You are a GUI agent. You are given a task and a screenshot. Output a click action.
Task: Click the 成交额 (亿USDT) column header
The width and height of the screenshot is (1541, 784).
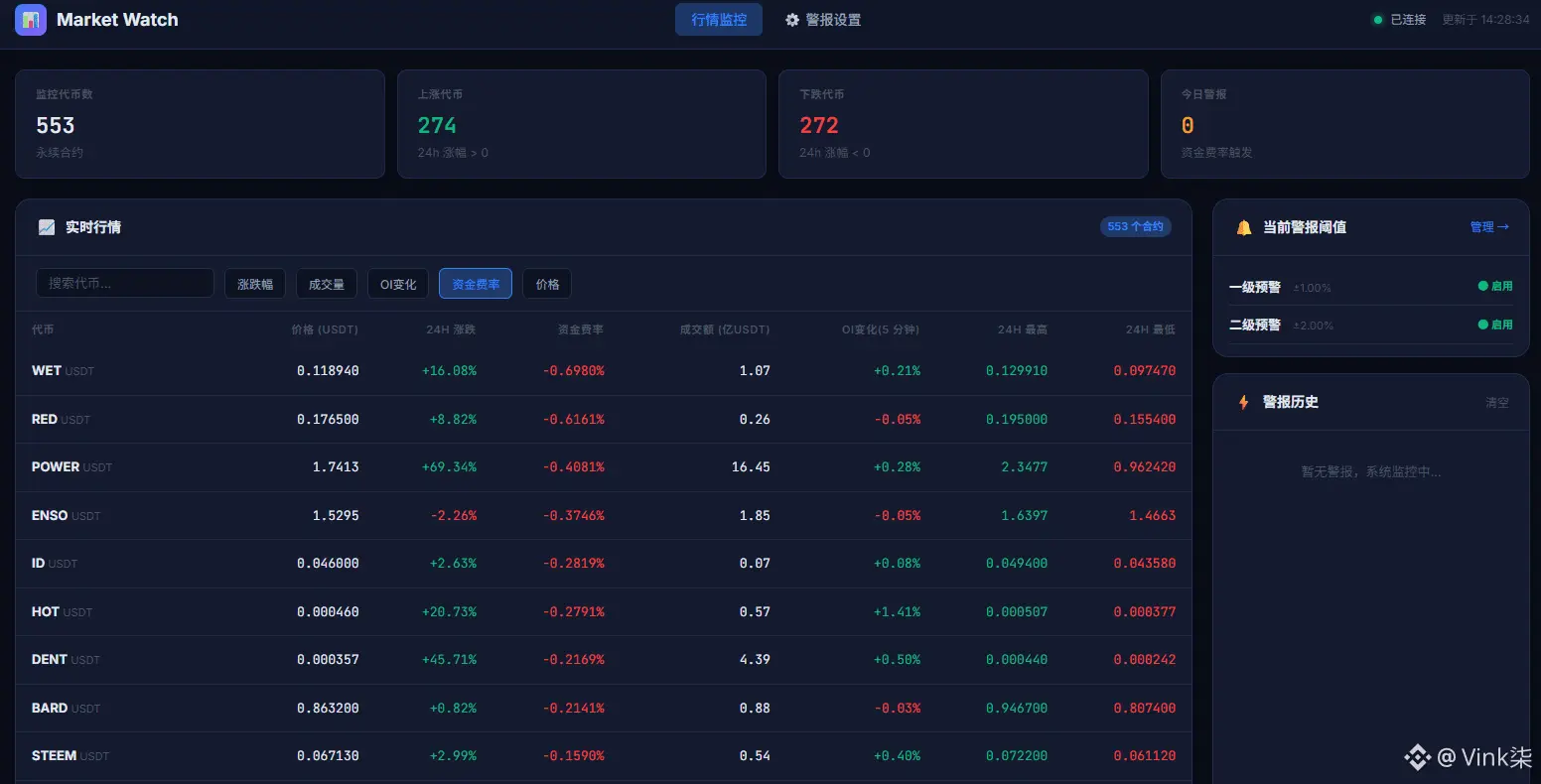pyautogui.click(x=725, y=329)
